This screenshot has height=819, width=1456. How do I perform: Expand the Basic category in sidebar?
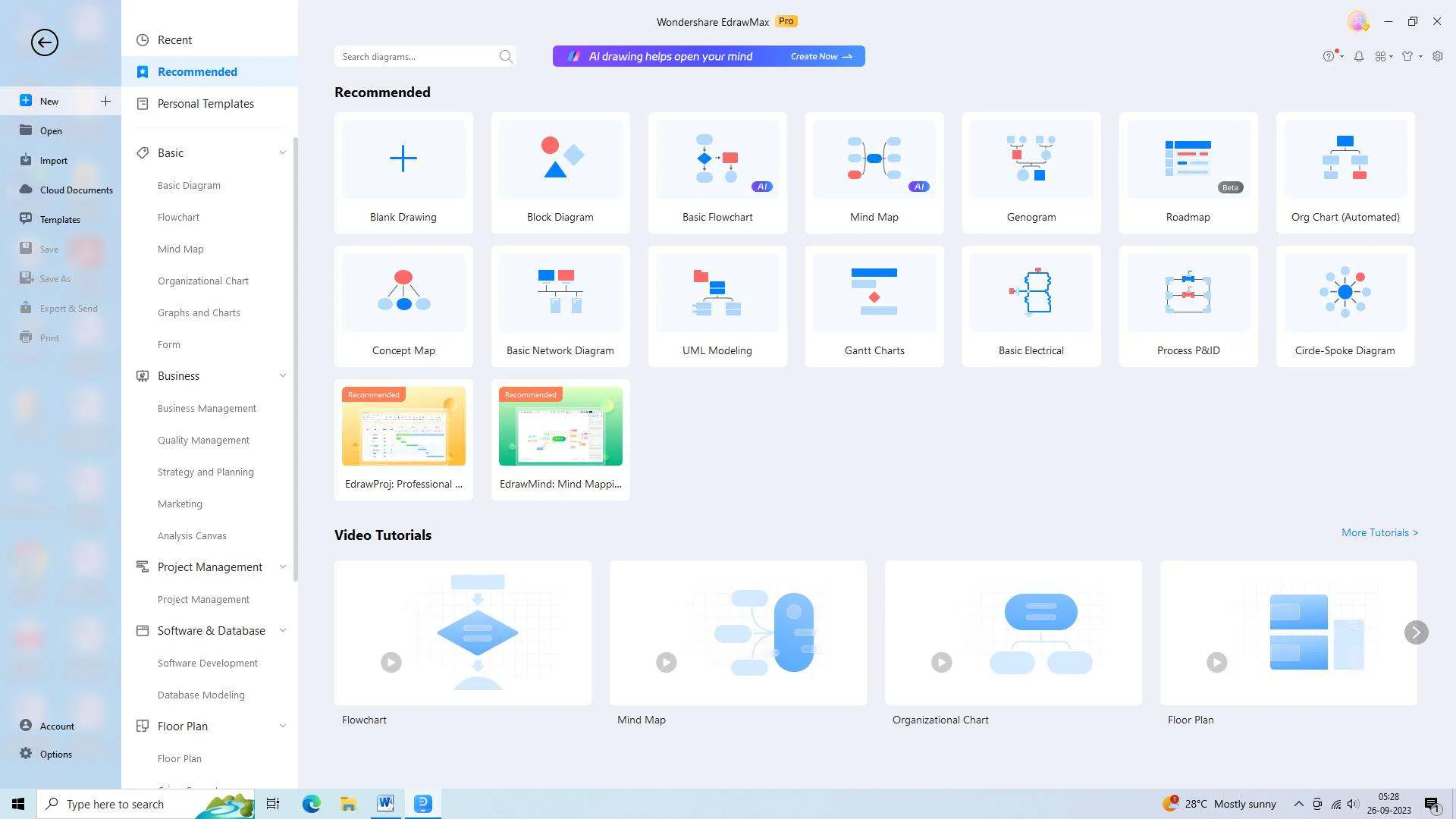(281, 152)
